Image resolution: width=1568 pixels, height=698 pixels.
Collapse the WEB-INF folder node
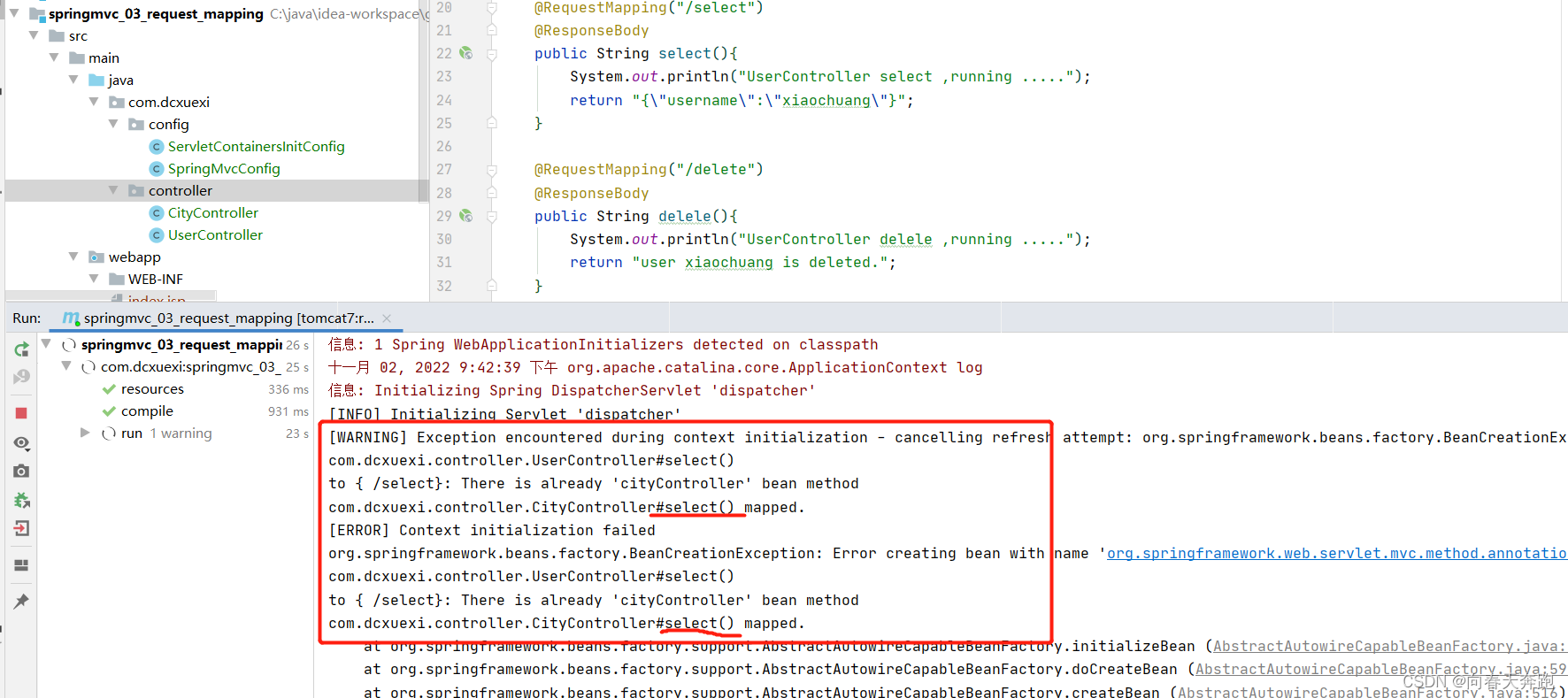coord(94,279)
